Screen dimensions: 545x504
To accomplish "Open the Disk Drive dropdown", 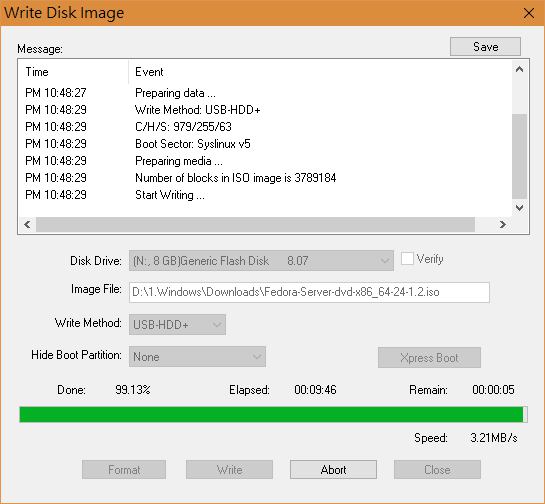I will pos(261,261).
